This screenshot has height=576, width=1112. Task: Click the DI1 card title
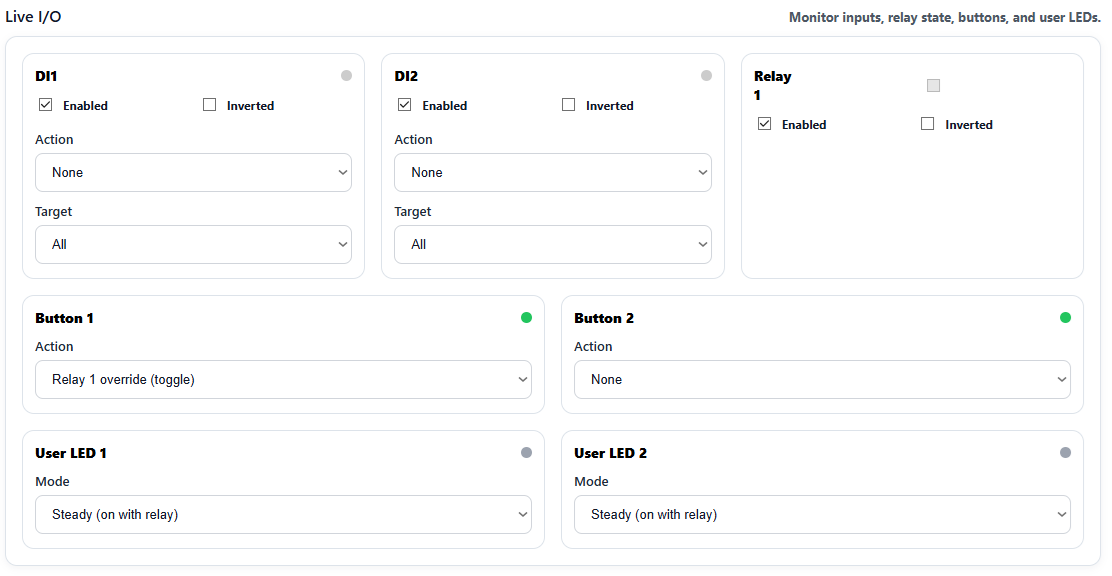click(46, 76)
